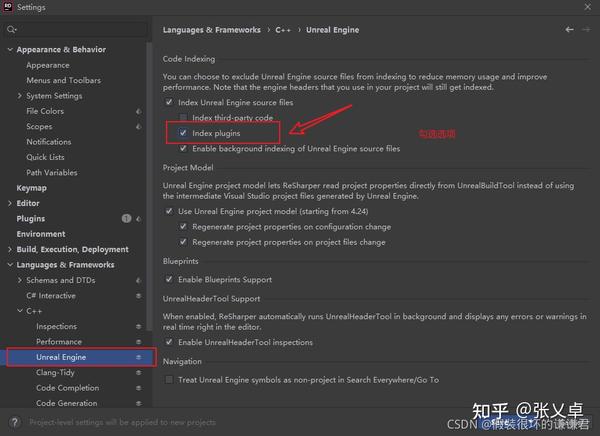Click settings icon beside Inspections
600x436 pixels.
(139, 327)
